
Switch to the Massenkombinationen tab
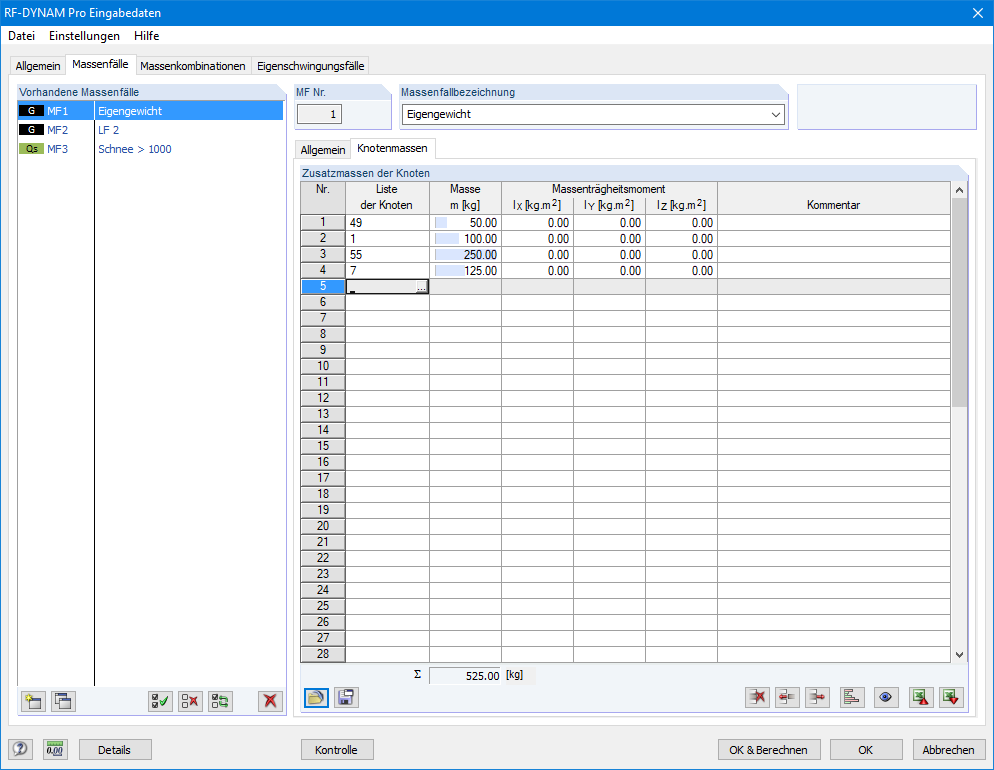193,66
